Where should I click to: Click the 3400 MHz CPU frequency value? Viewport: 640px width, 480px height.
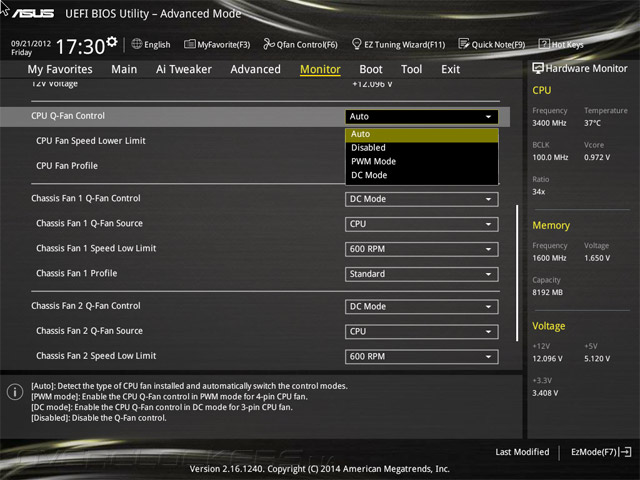point(549,123)
